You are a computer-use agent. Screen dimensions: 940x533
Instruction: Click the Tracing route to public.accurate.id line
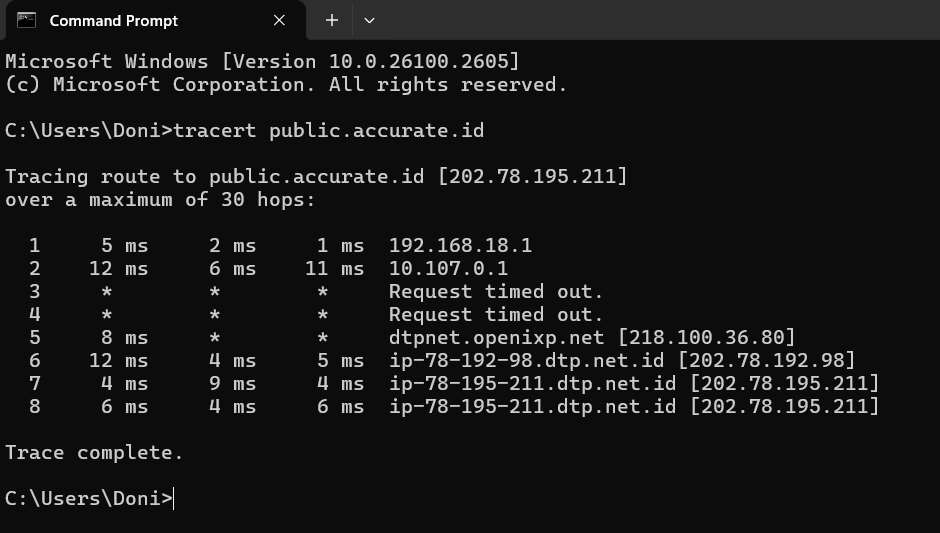[316, 176]
